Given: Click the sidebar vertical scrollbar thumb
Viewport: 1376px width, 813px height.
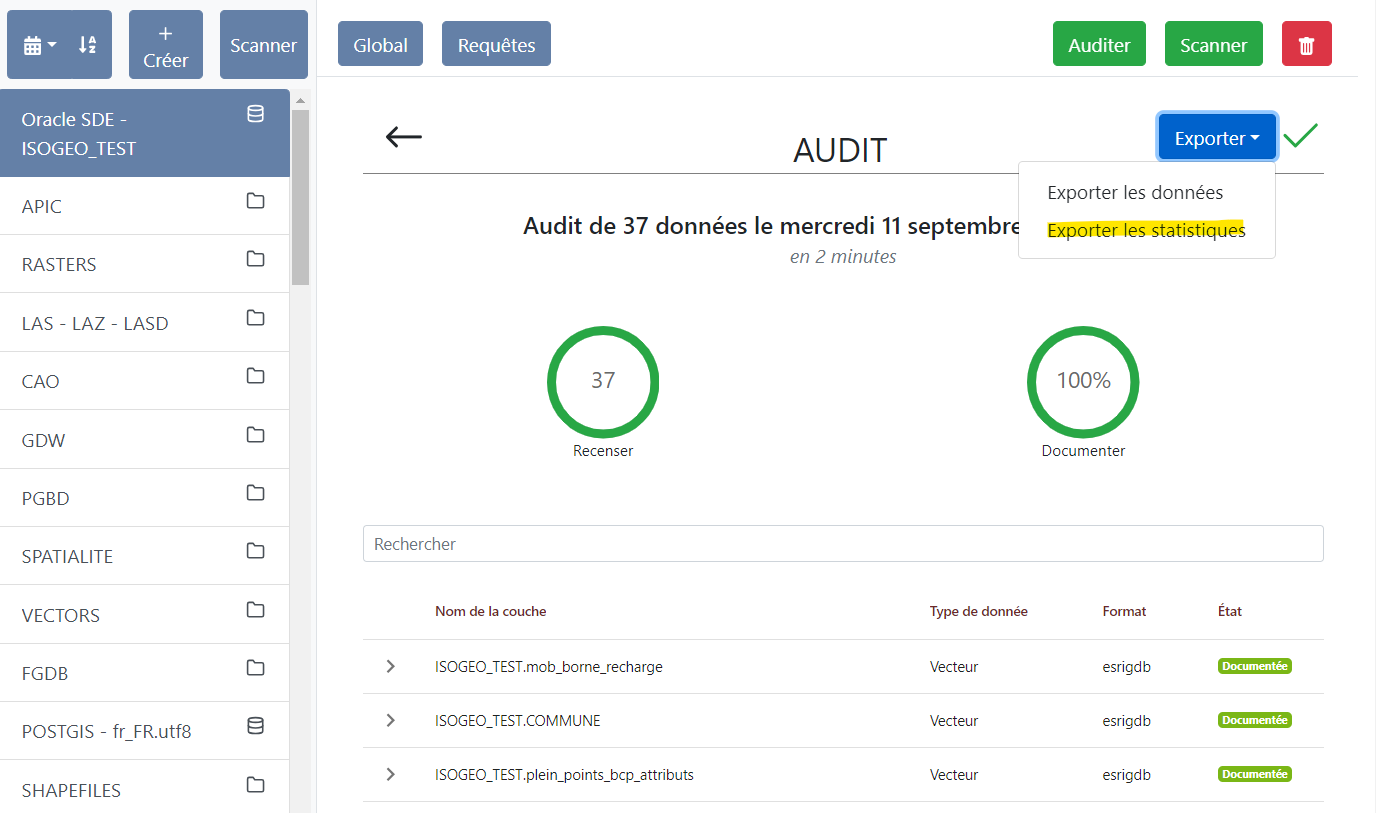Looking at the screenshot, I should (x=300, y=197).
